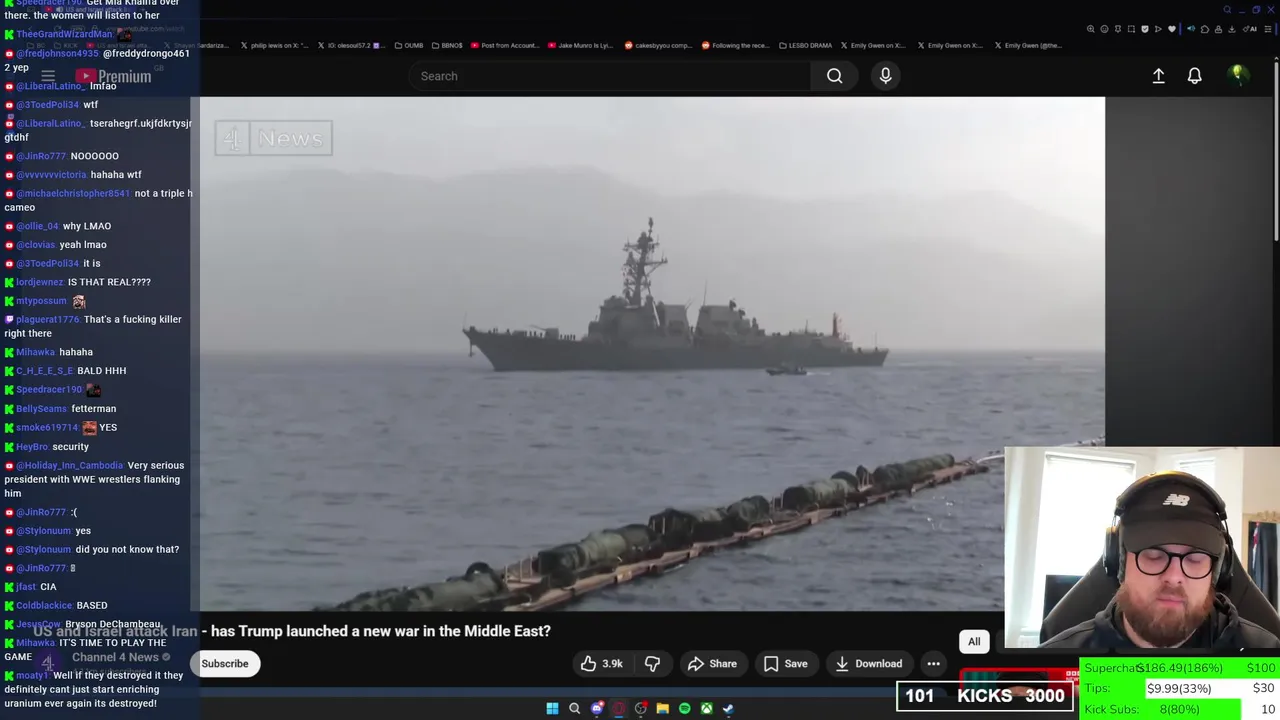
Task: Open Windows taskbar search
Action: tap(574, 708)
